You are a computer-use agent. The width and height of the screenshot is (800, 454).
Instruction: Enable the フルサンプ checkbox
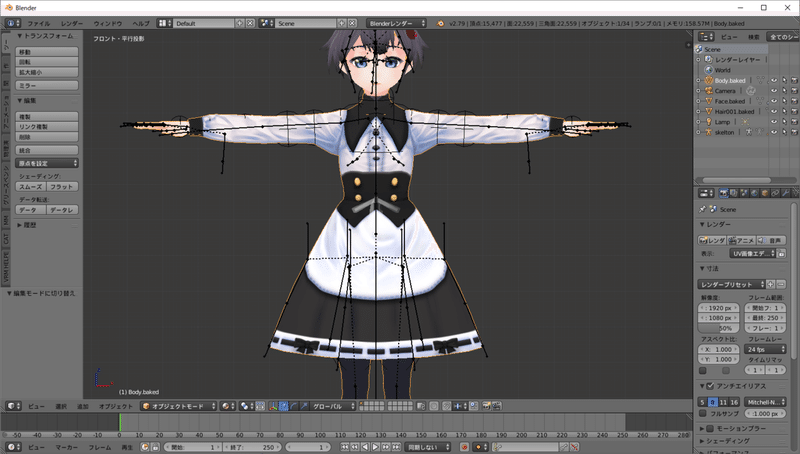point(703,413)
